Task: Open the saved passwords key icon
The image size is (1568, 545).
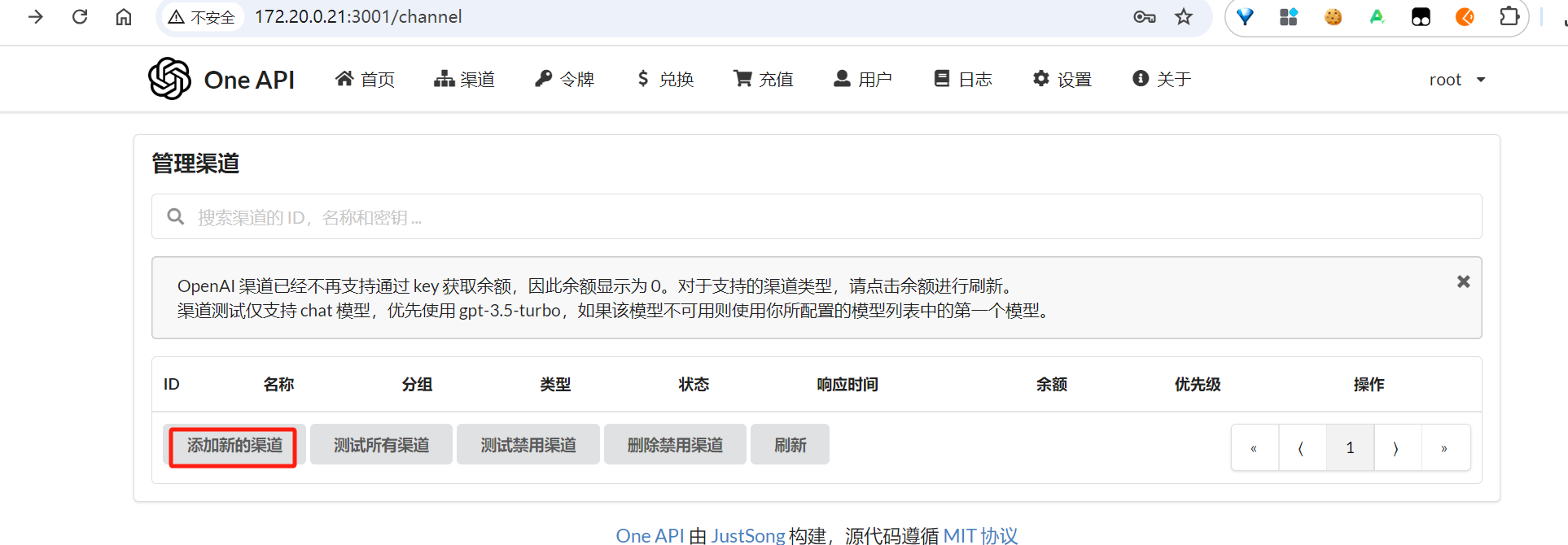Action: tap(1145, 16)
